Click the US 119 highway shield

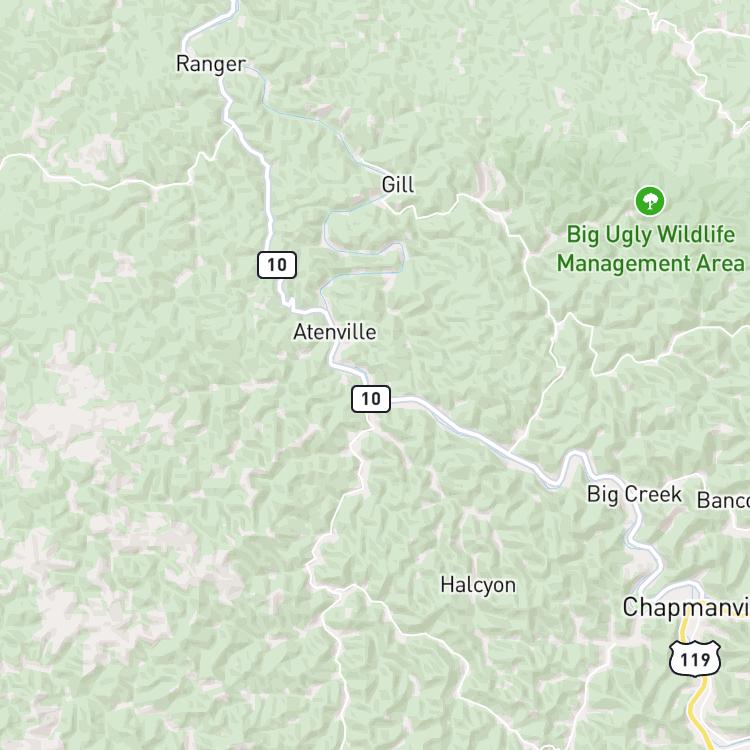pos(695,659)
